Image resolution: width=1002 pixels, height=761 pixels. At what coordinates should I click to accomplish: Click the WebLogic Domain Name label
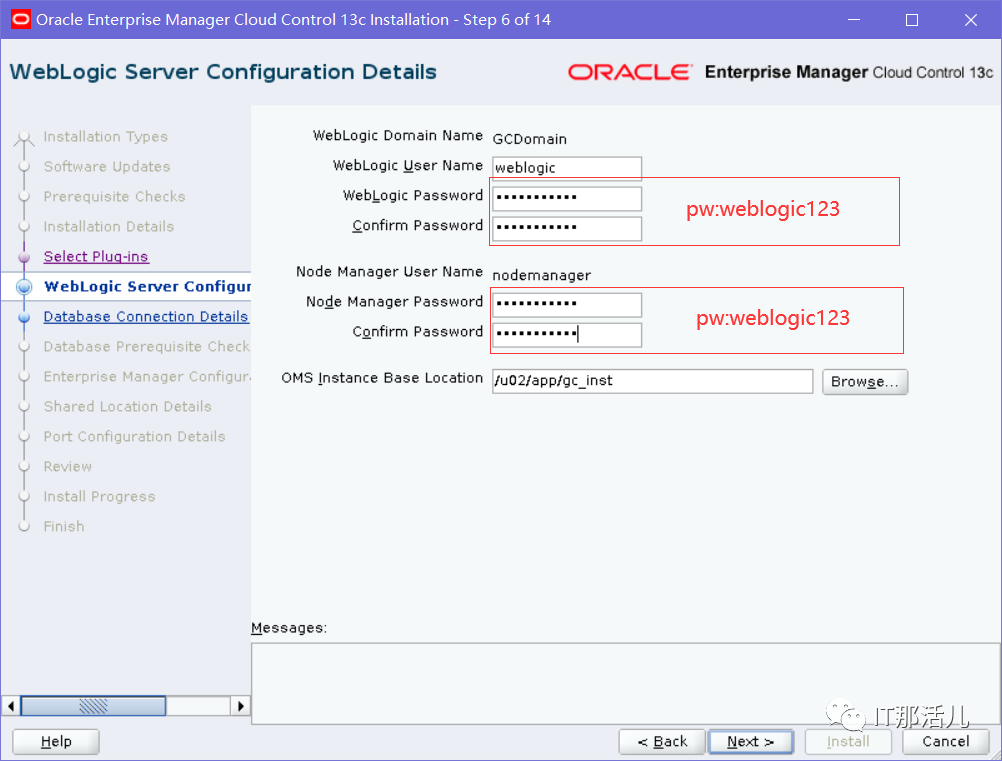pyautogui.click(x=397, y=135)
